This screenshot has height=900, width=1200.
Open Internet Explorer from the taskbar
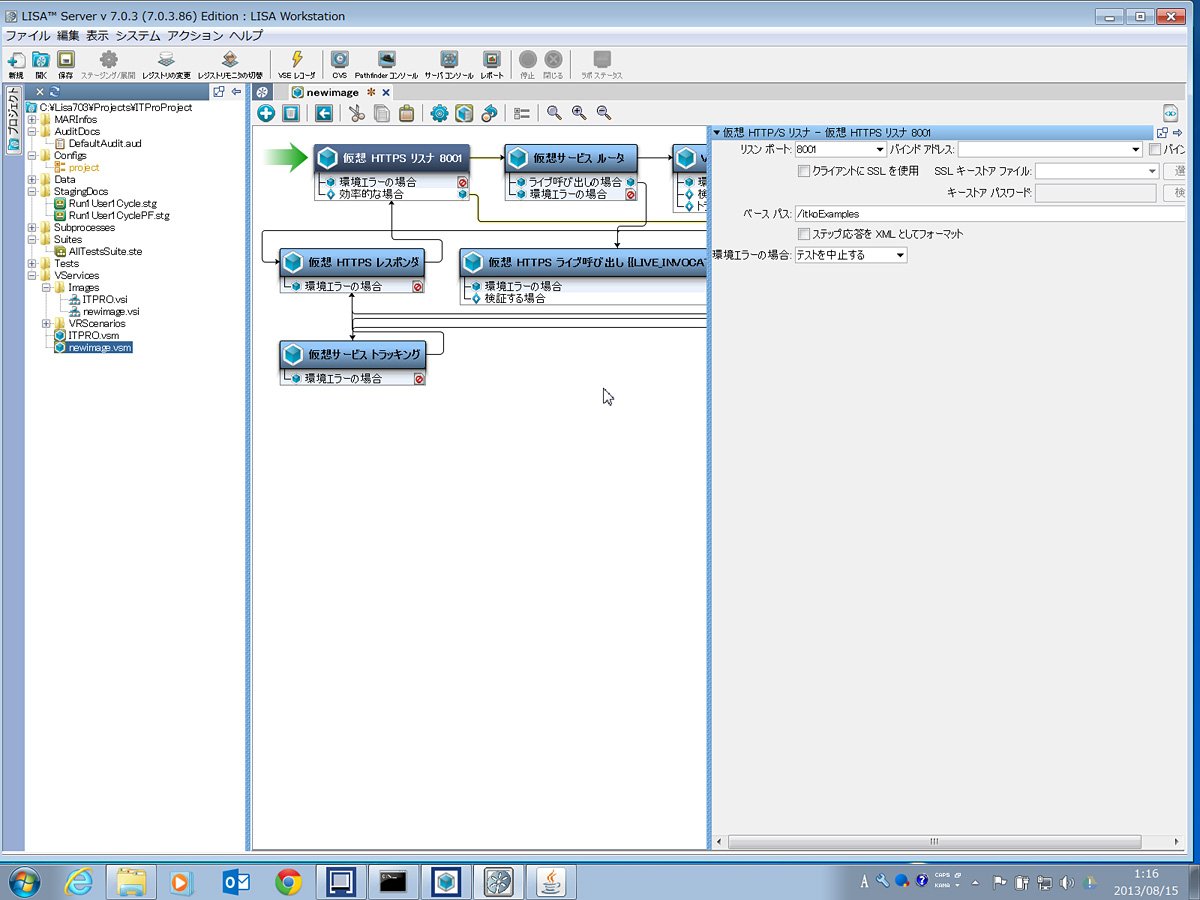tap(78, 881)
